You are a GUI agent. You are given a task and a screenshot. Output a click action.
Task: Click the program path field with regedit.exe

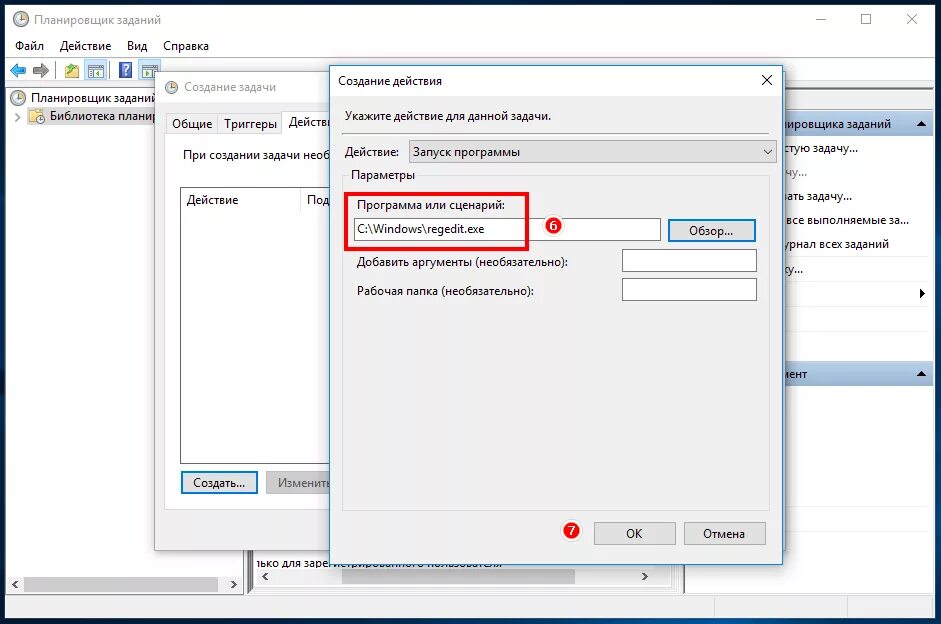(507, 229)
